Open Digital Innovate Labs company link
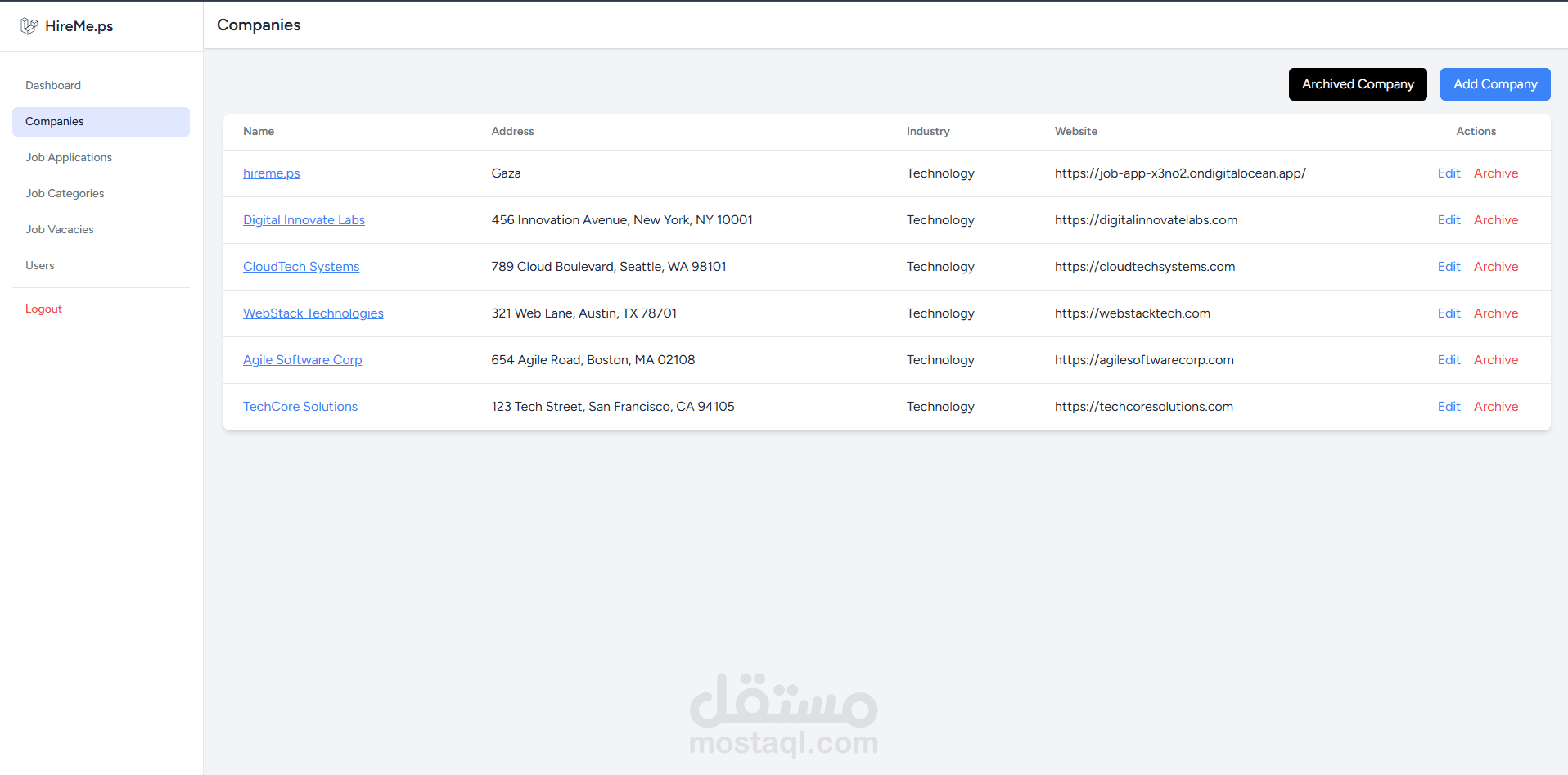Image resolution: width=1568 pixels, height=775 pixels. [x=304, y=220]
